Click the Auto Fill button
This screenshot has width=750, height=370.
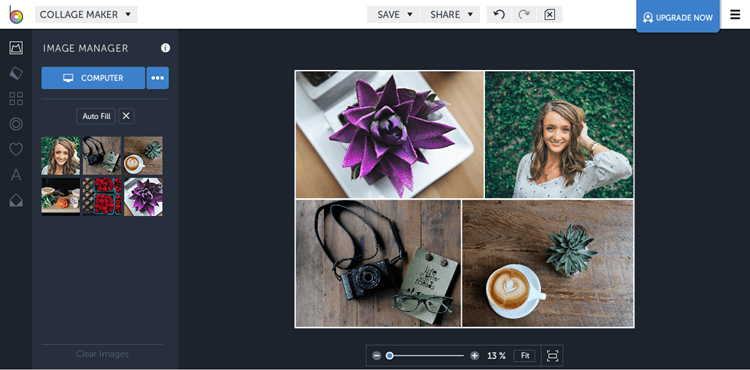[96, 116]
